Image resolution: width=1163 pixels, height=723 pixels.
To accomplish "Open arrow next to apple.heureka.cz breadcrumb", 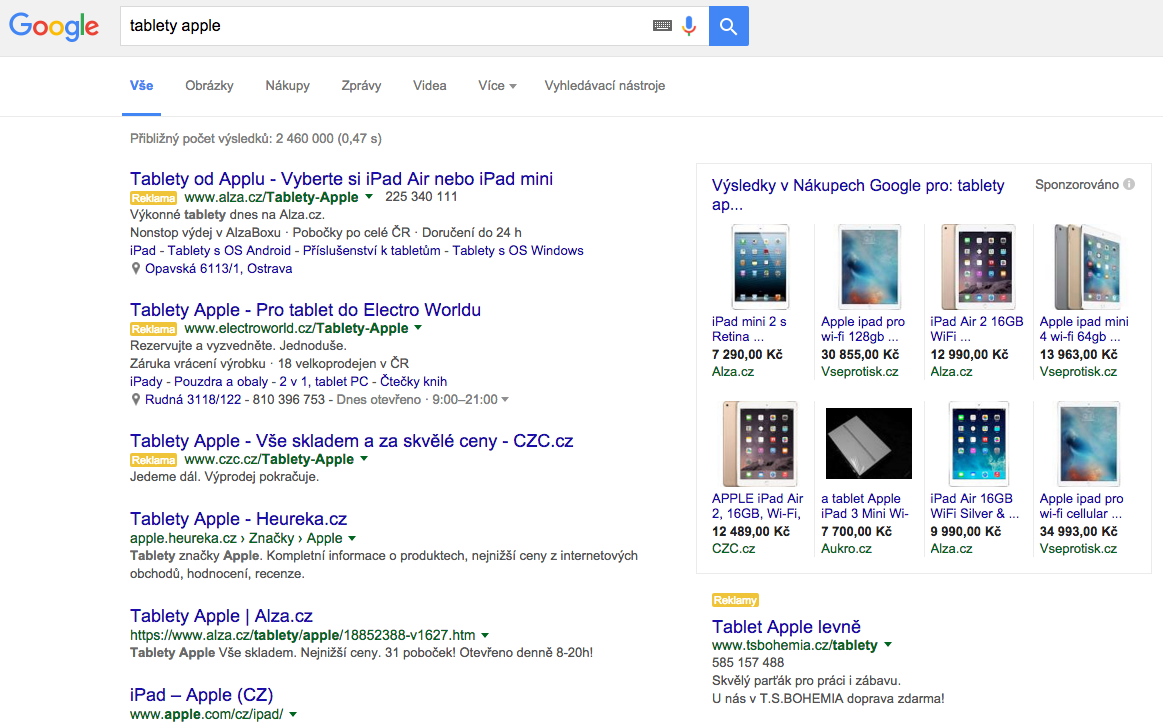I will pos(352,538).
